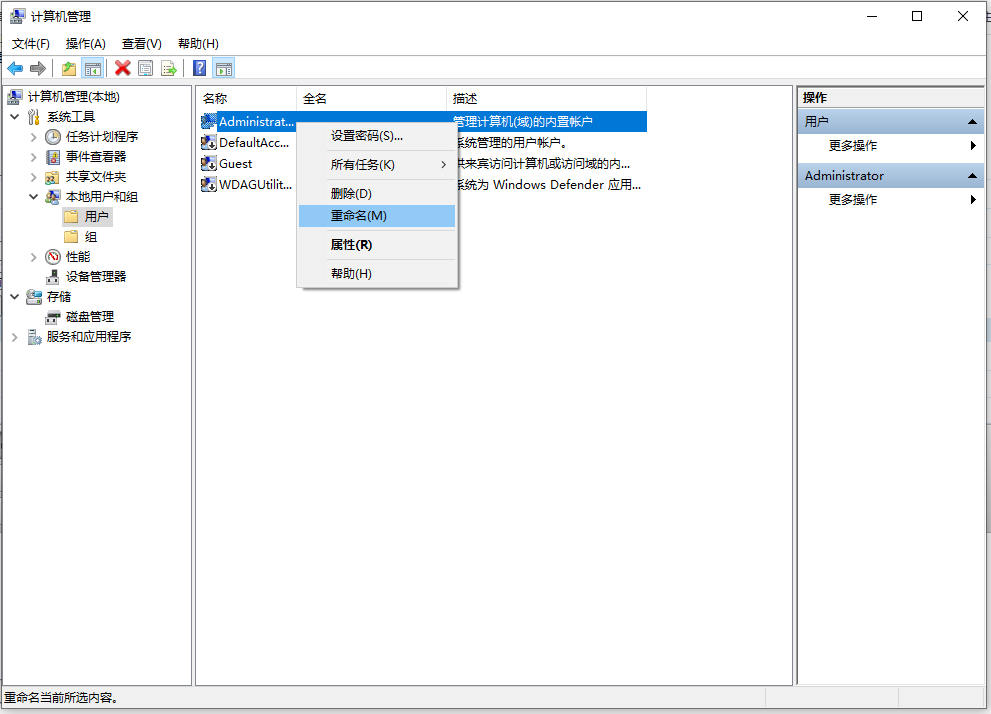Toggle the Show/Hide Console Tree icon
Screen dimensions: 991x714
[92, 68]
